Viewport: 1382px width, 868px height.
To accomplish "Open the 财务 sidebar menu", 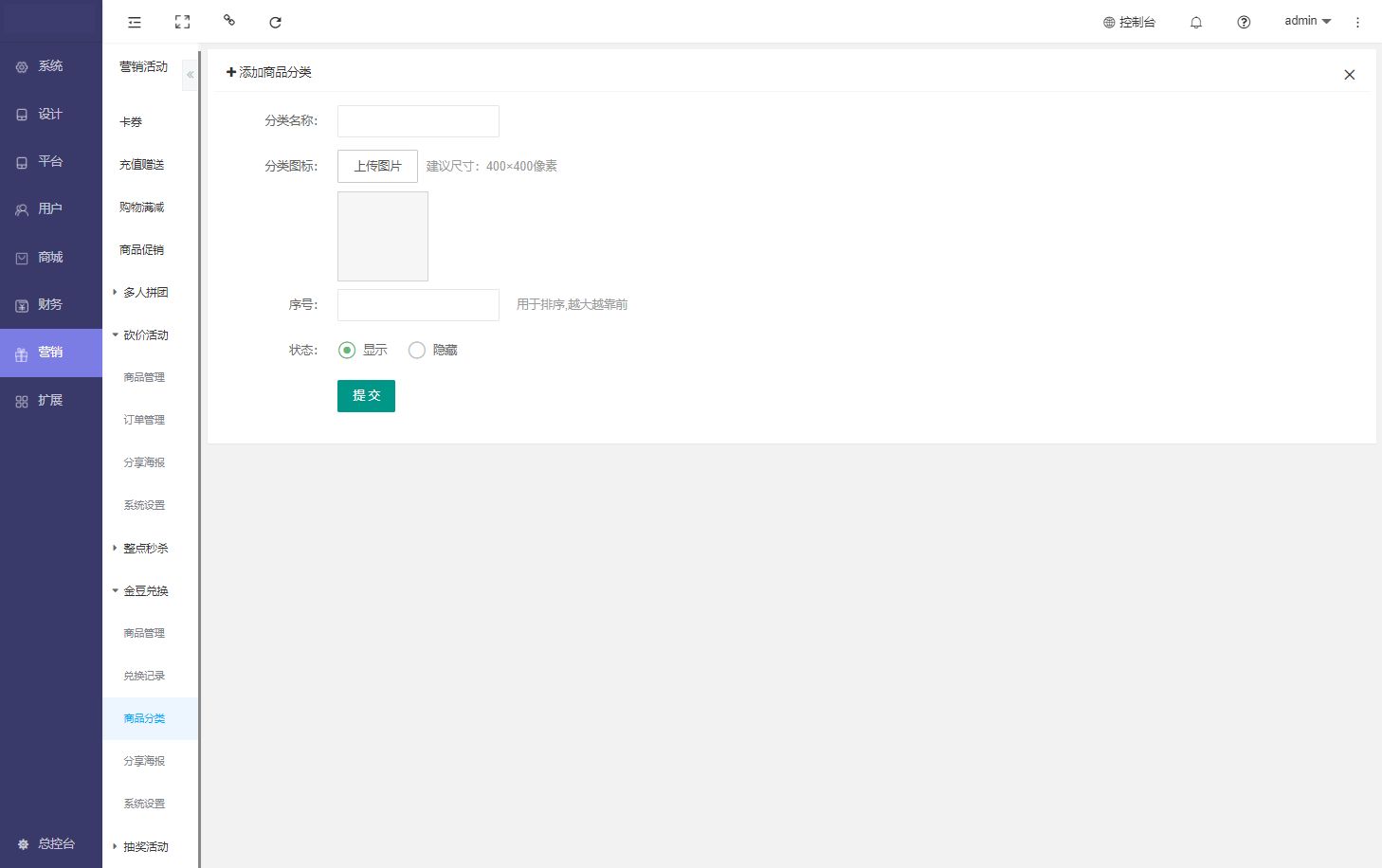I will [x=50, y=304].
